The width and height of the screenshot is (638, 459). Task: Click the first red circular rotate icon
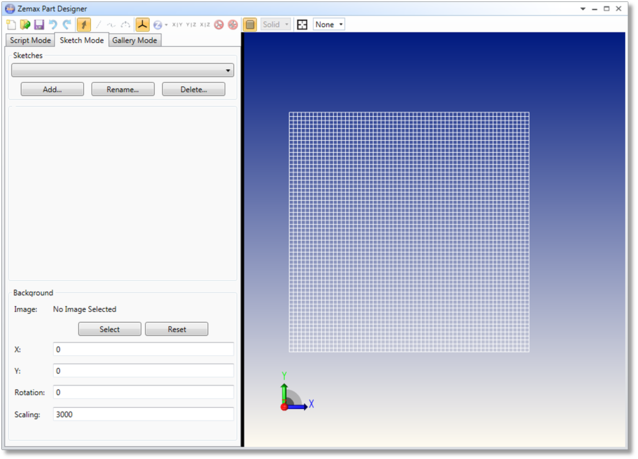pos(219,25)
